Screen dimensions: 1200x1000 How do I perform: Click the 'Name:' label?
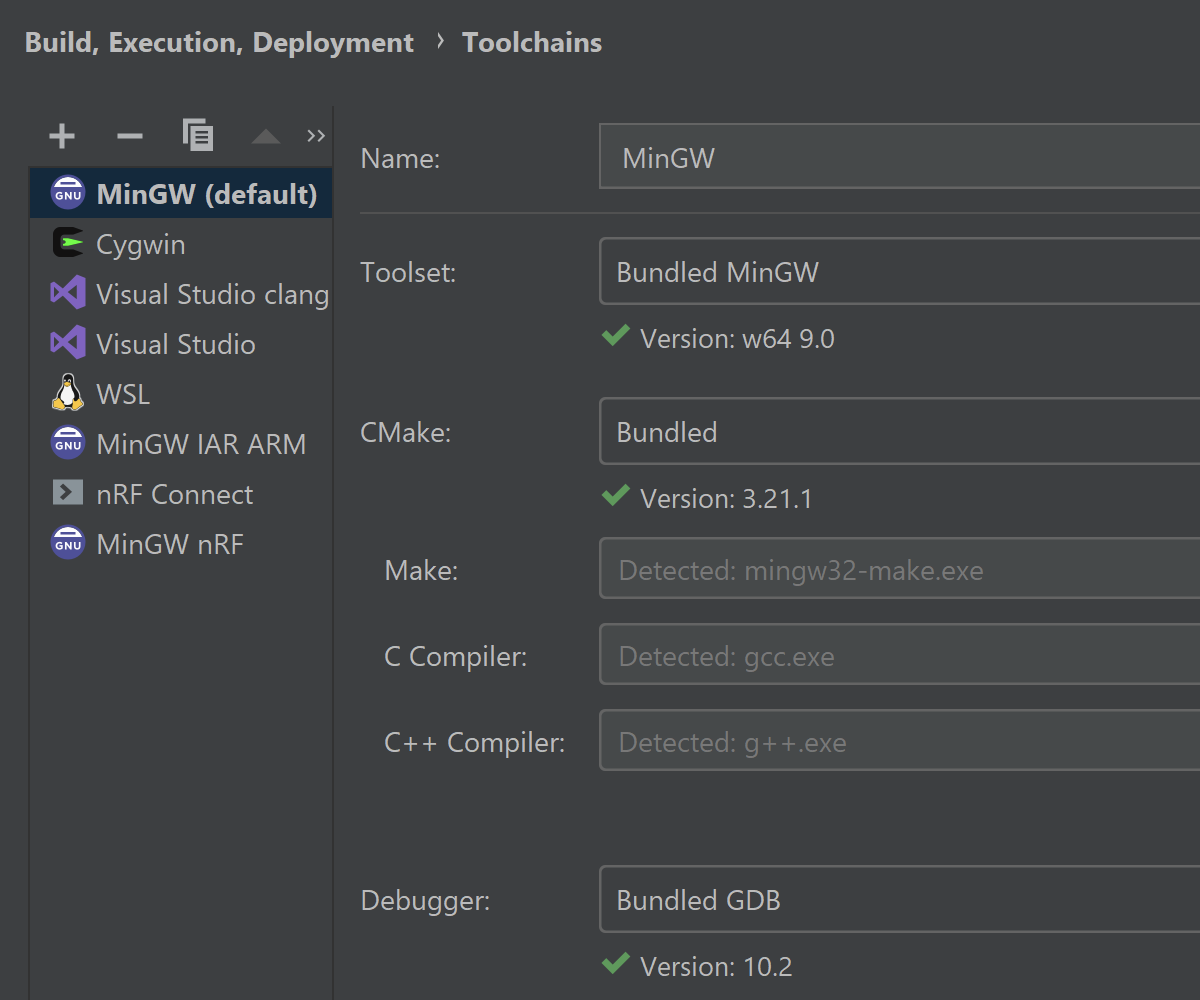[x=400, y=158]
